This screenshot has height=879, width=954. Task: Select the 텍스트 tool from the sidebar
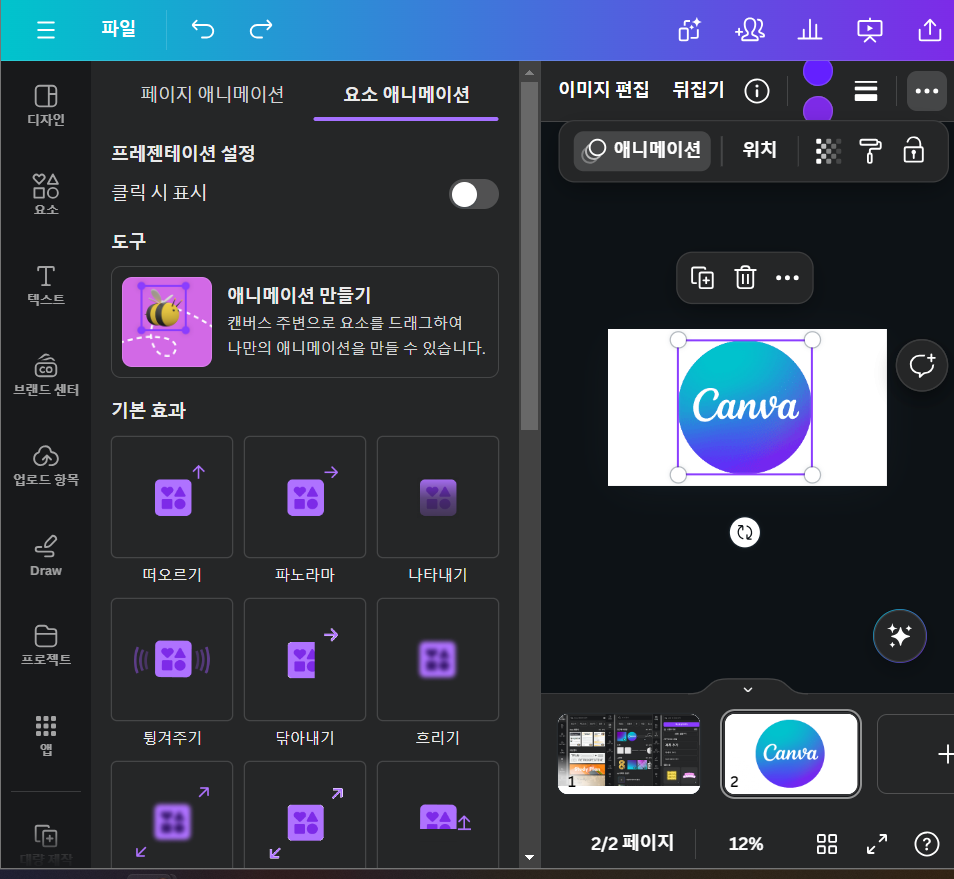pos(45,283)
